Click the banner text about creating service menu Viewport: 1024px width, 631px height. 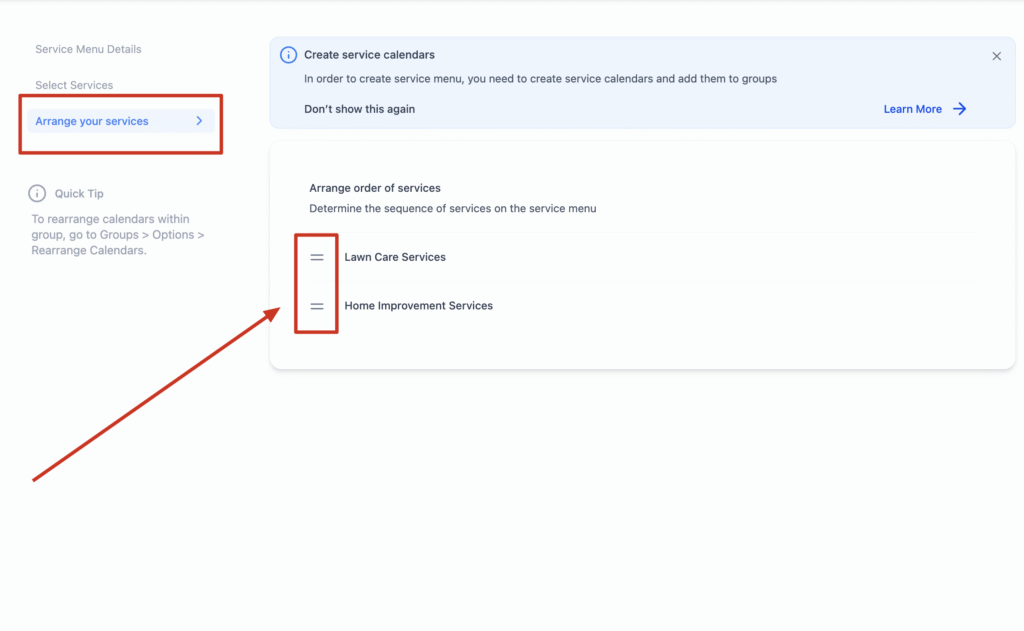pos(540,78)
